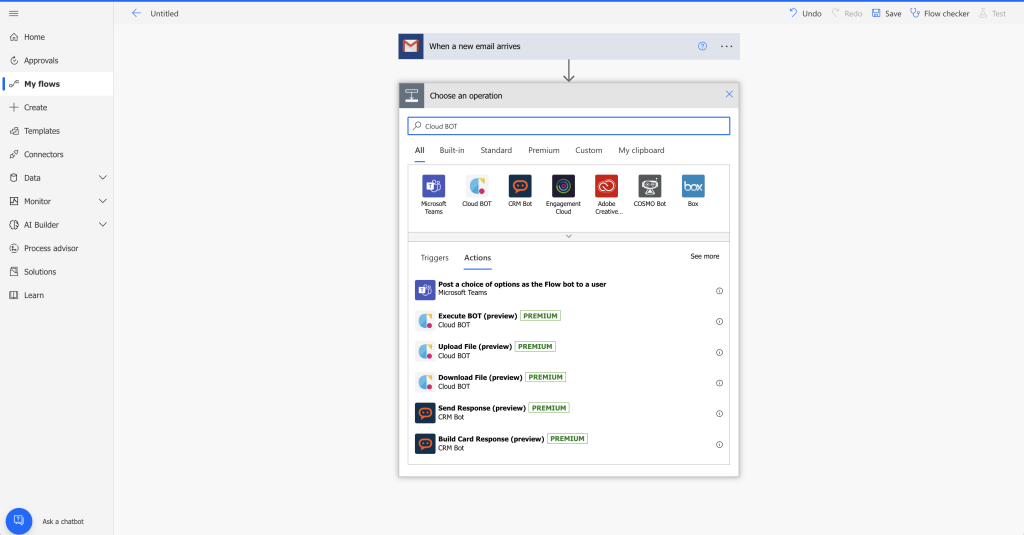Switch to the Premium tab
Screen dimensions: 1024x535
(x=544, y=150)
